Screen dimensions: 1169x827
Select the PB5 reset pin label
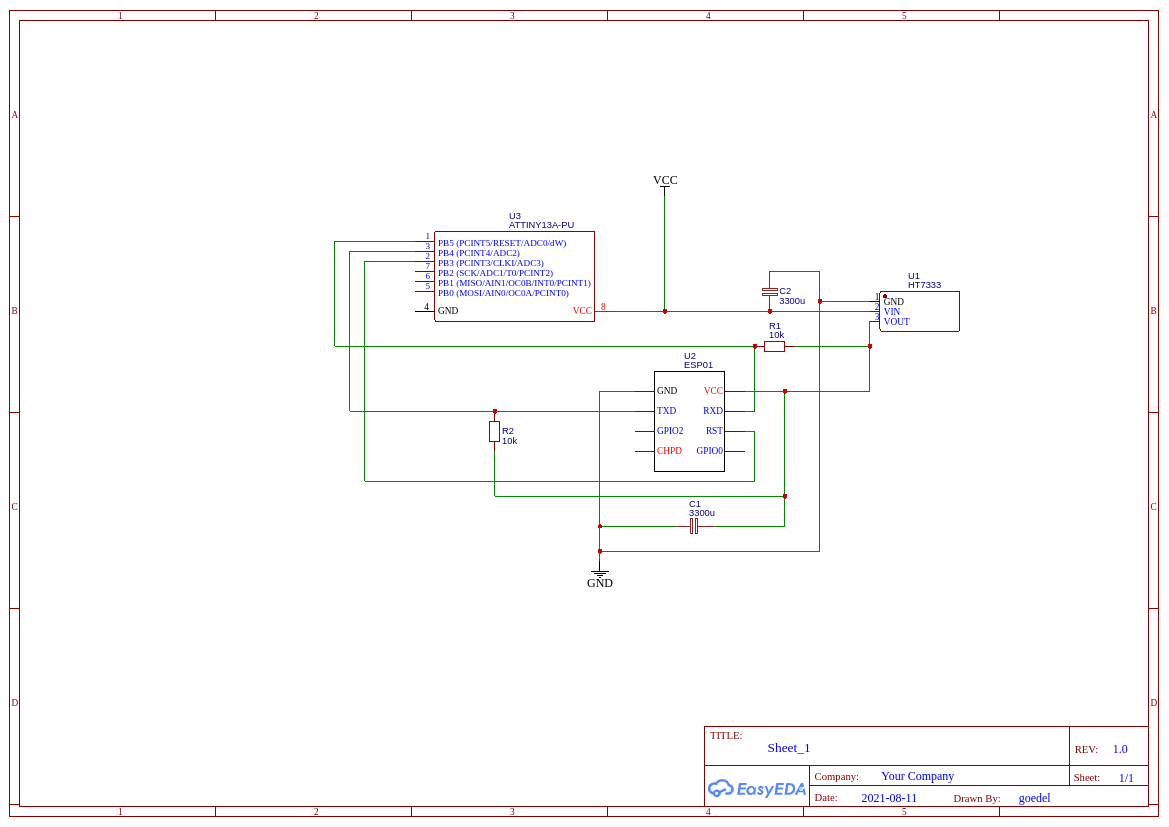(x=502, y=243)
